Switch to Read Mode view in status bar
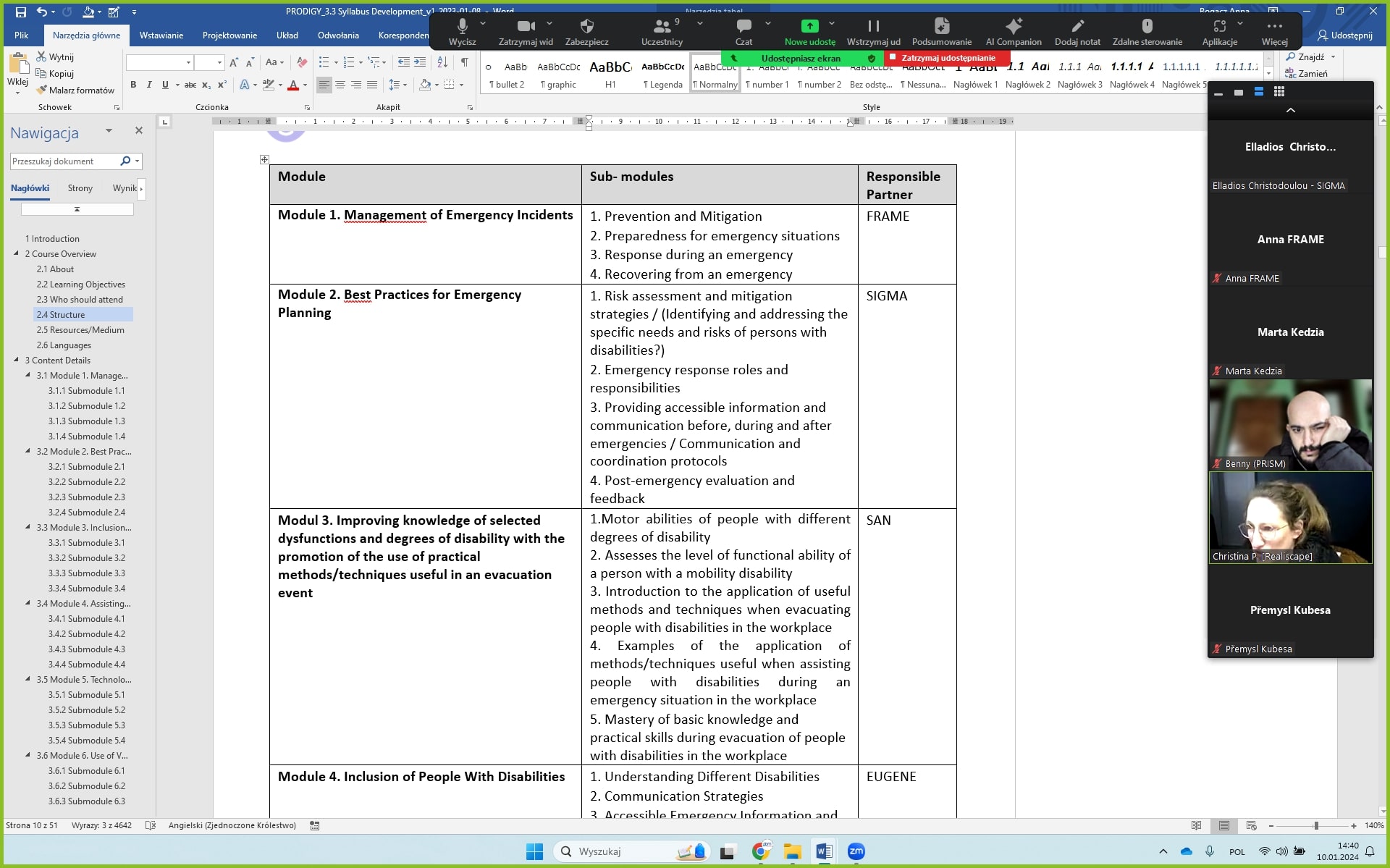This screenshot has width=1390, height=868. [x=1197, y=825]
